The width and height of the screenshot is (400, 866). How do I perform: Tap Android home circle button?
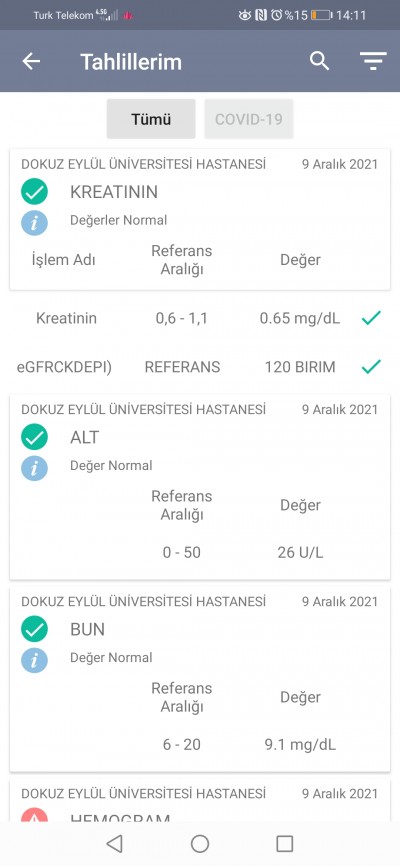pyautogui.click(x=200, y=843)
